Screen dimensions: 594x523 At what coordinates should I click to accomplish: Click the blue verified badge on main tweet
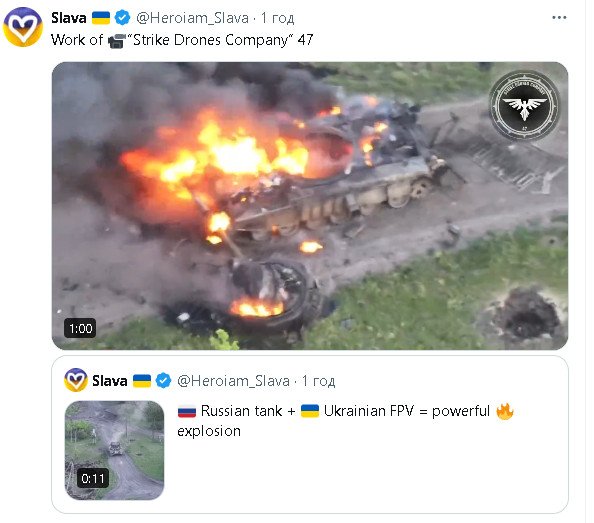point(122,18)
